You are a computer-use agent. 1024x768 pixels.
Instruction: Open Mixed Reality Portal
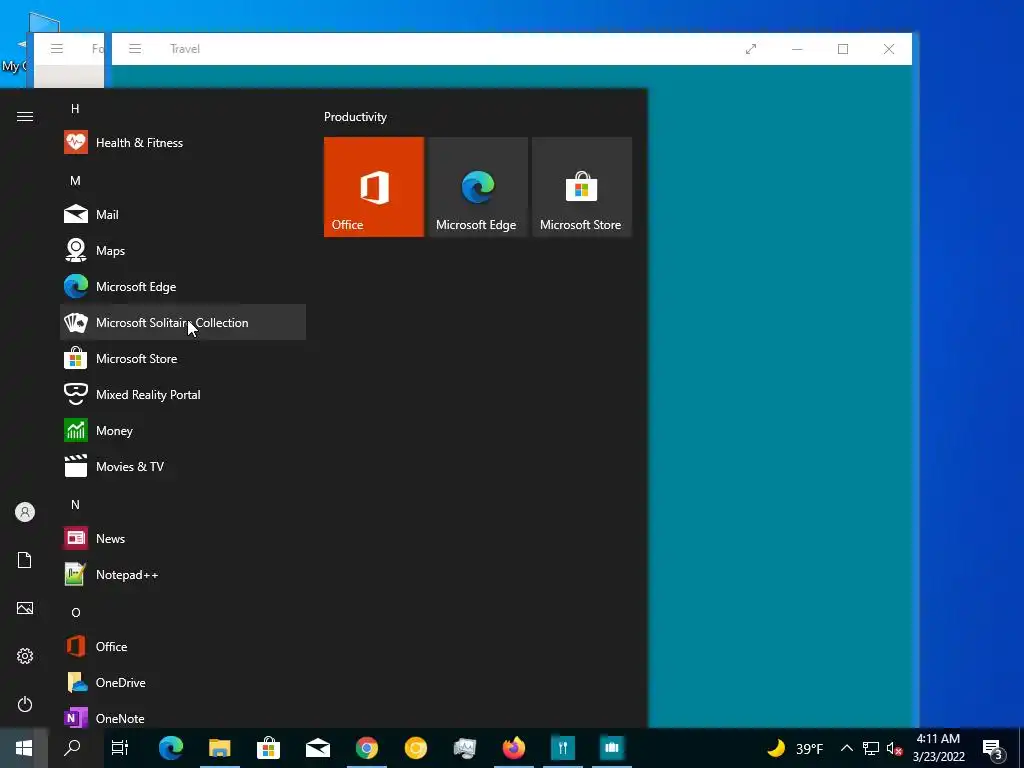pos(183,394)
